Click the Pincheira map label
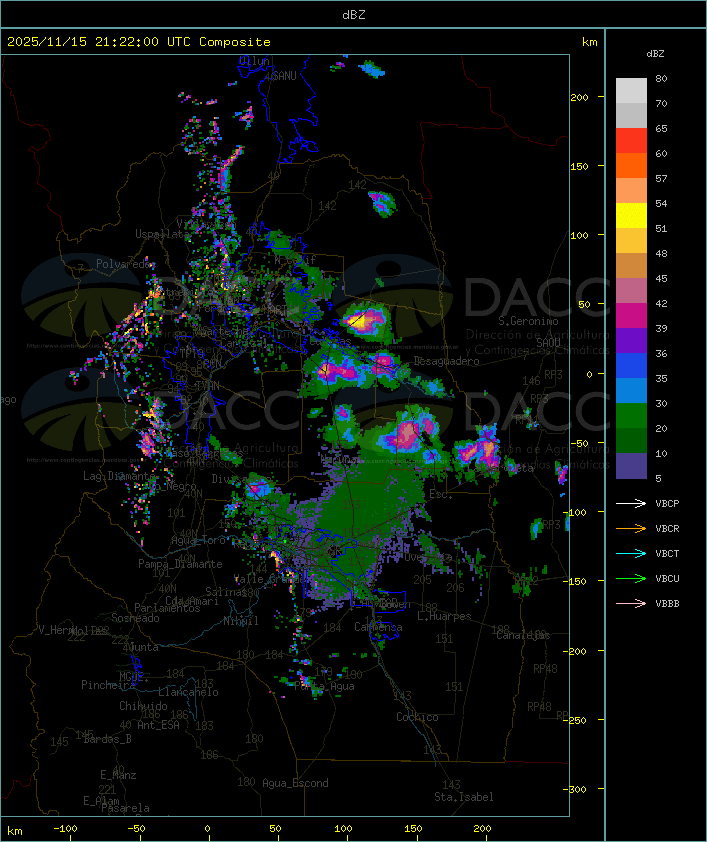Viewport: 707px width, 842px height. (x=108, y=685)
